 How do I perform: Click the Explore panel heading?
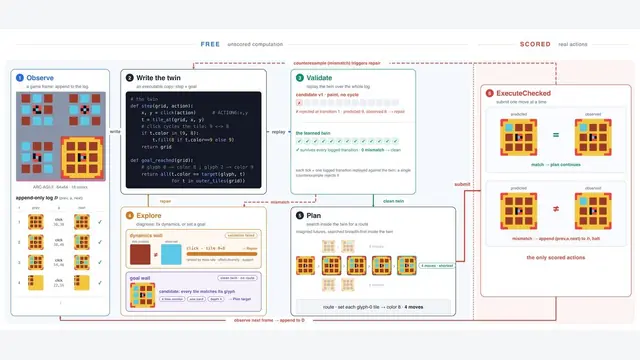click(x=149, y=215)
